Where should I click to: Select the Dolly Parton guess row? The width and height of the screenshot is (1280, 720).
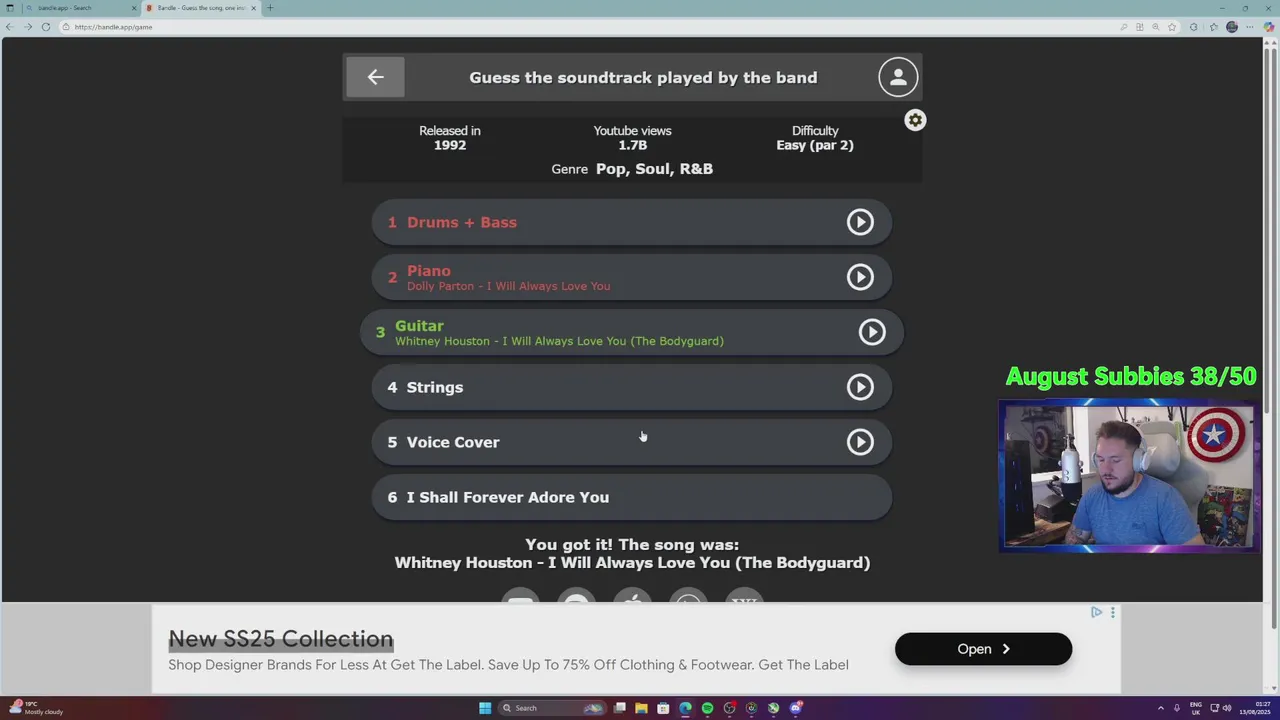point(631,277)
